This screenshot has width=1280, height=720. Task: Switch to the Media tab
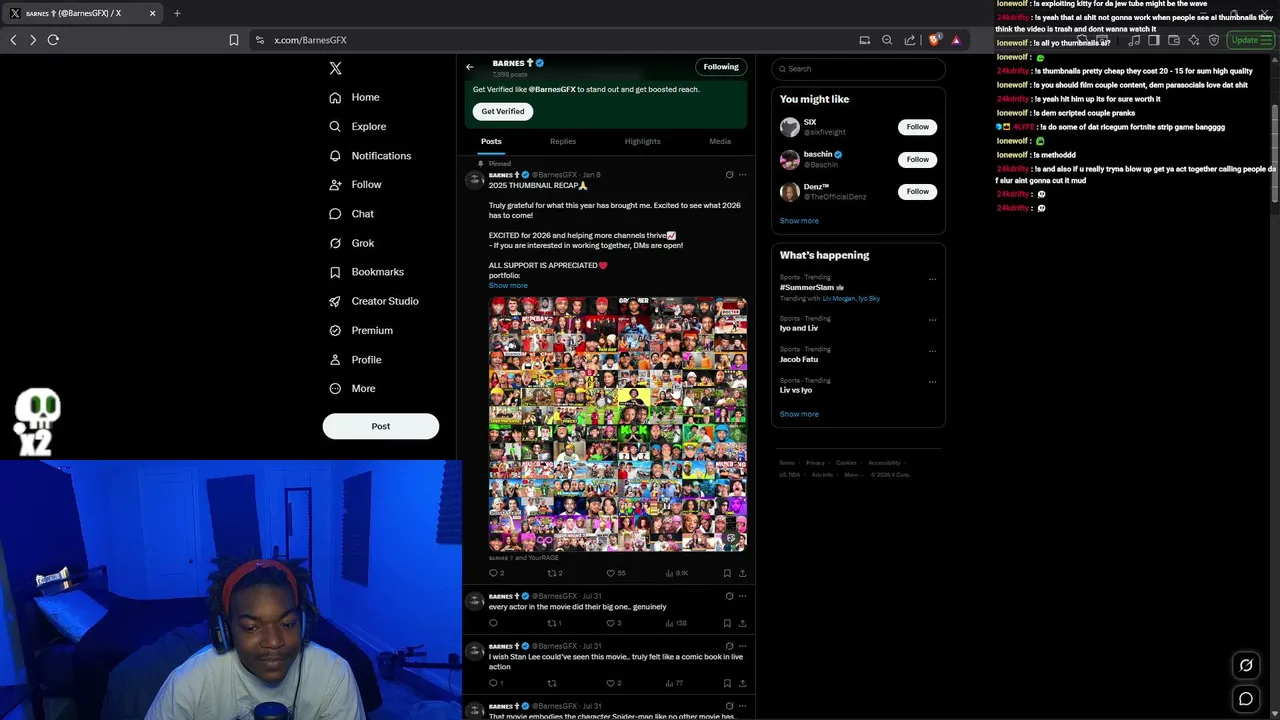[x=720, y=142]
